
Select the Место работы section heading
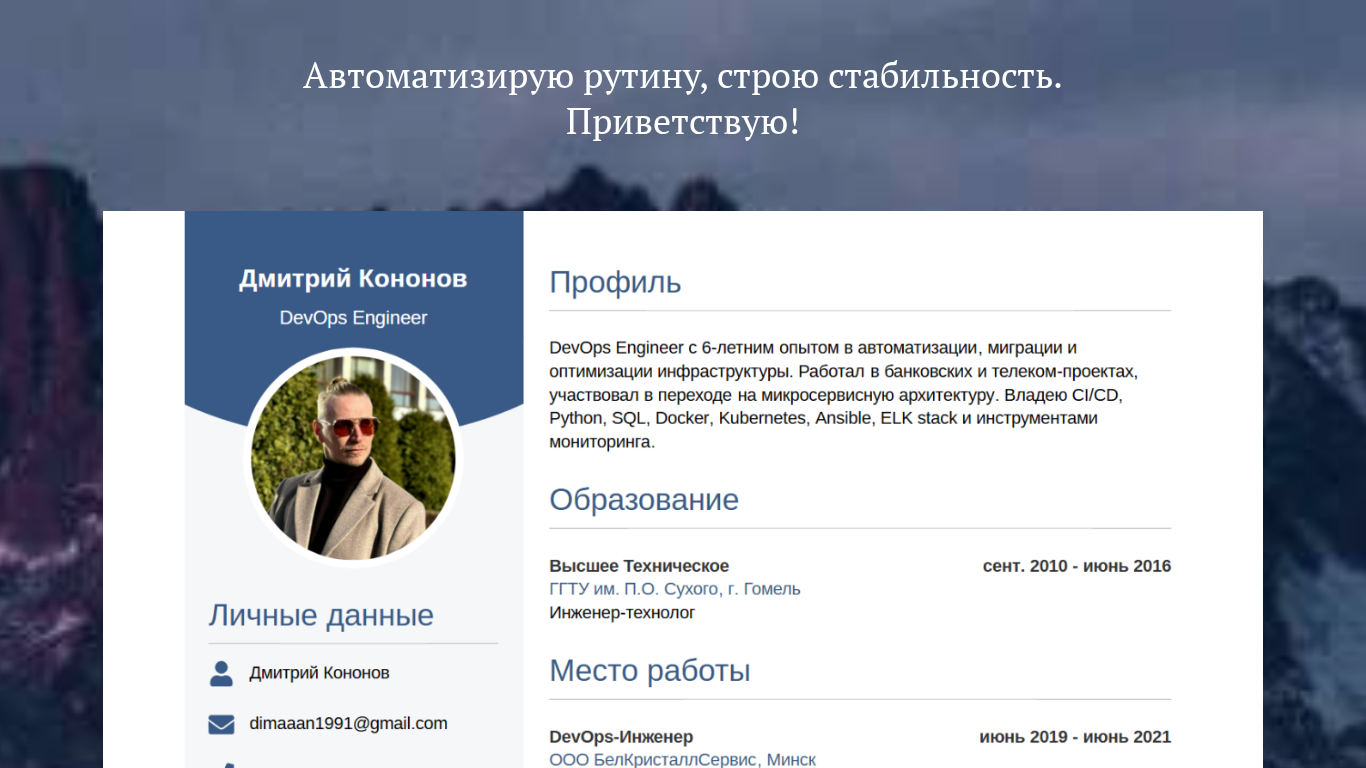650,671
